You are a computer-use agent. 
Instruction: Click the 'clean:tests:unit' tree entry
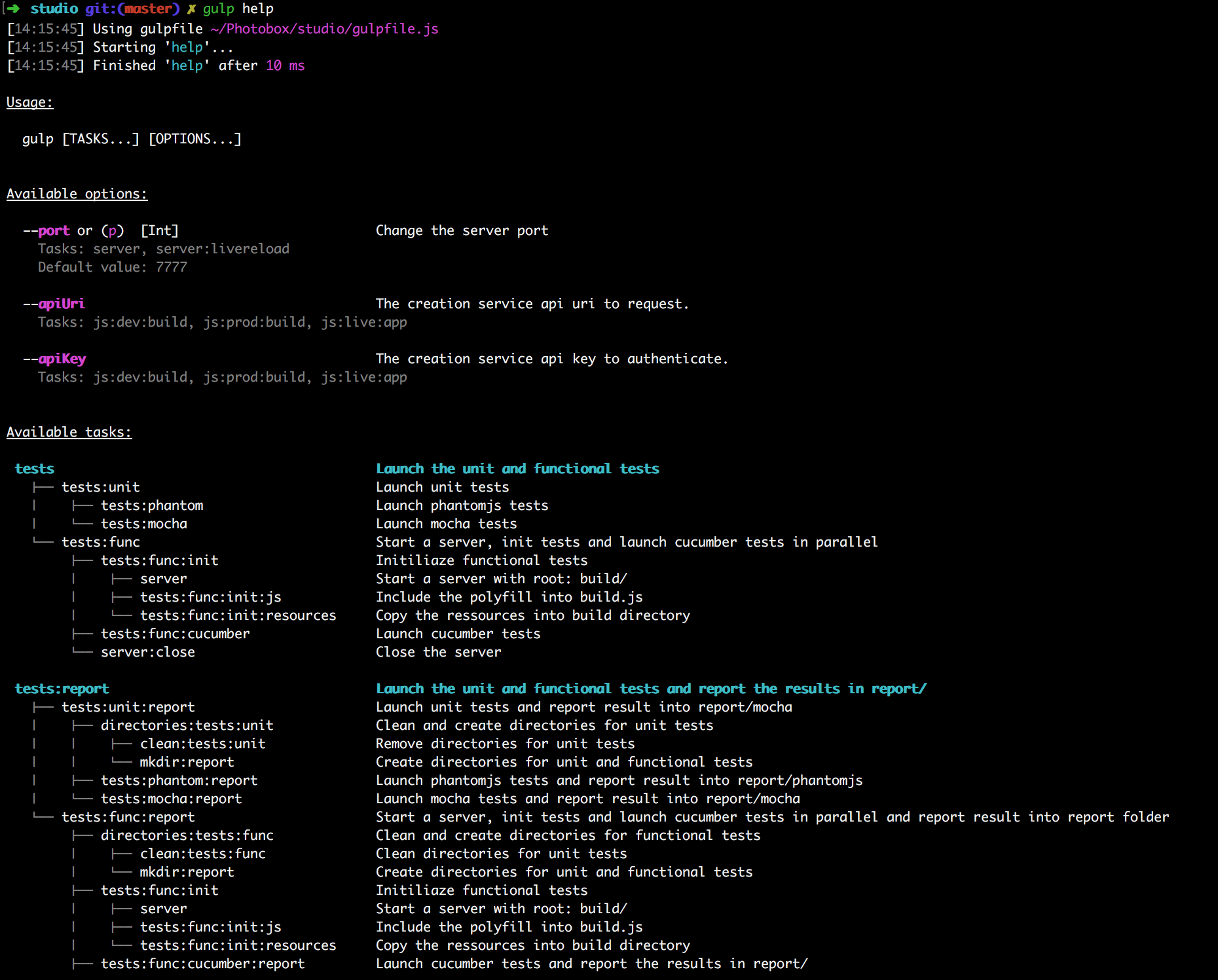click(x=202, y=744)
